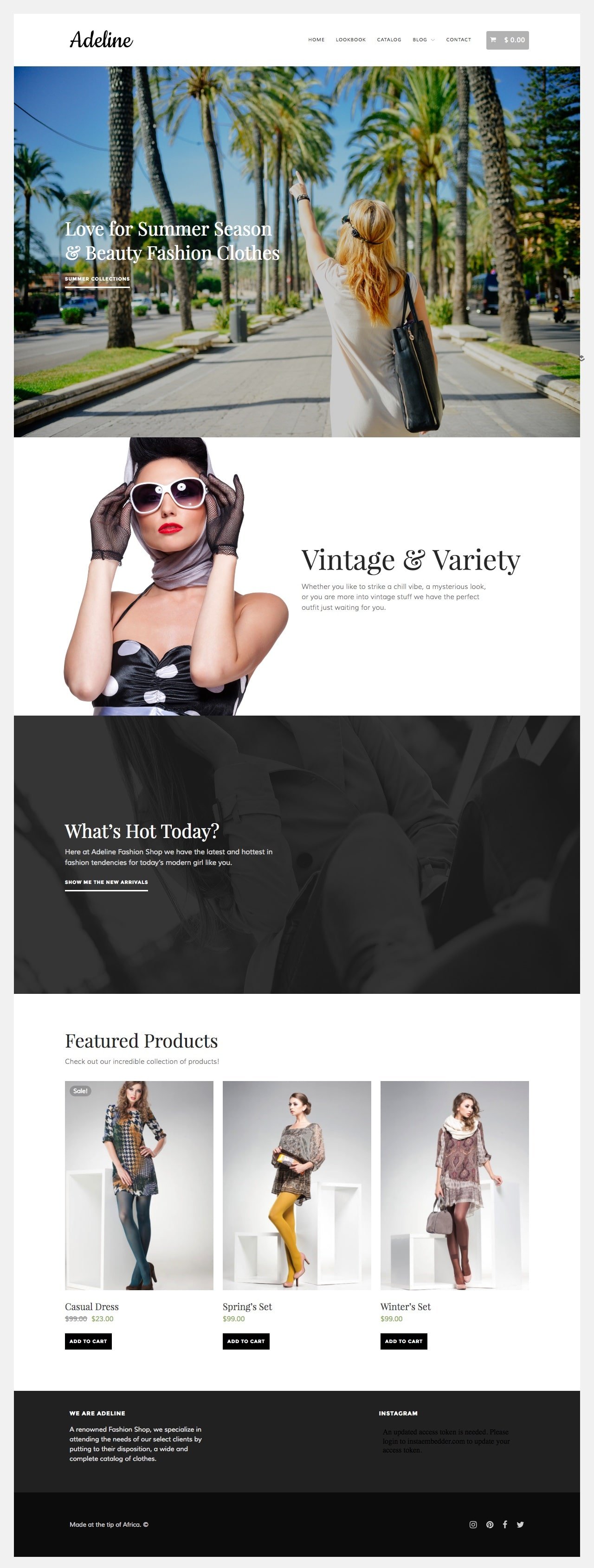Image resolution: width=594 pixels, height=1568 pixels.
Task: Click the Summer Collections link
Action: tap(97, 279)
